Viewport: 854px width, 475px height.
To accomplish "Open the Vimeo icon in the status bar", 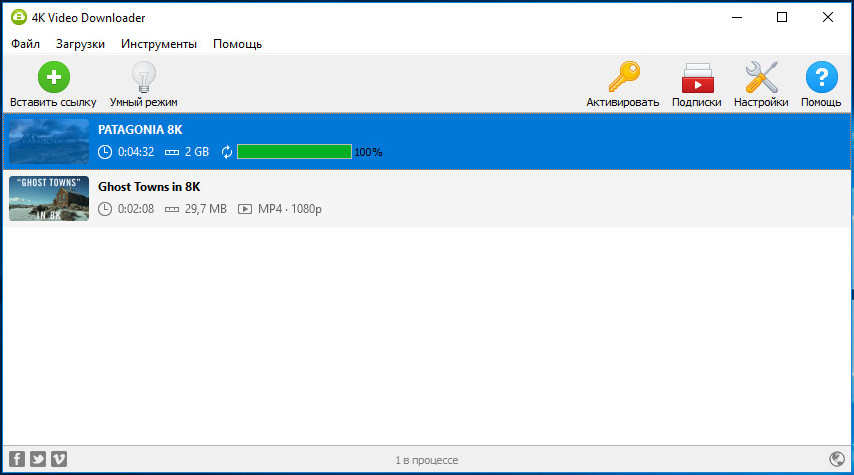I will pos(59,459).
